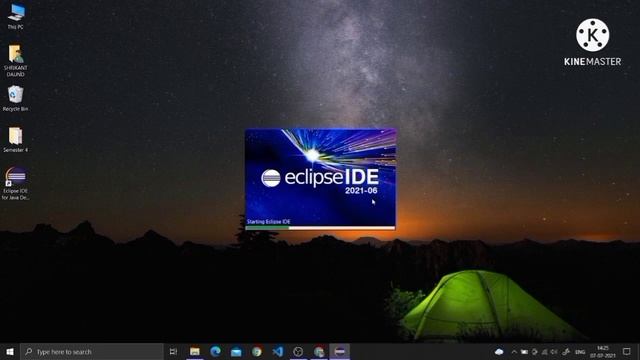
Task: Open the Mail app on the taskbar
Action: tap(236, 351)
